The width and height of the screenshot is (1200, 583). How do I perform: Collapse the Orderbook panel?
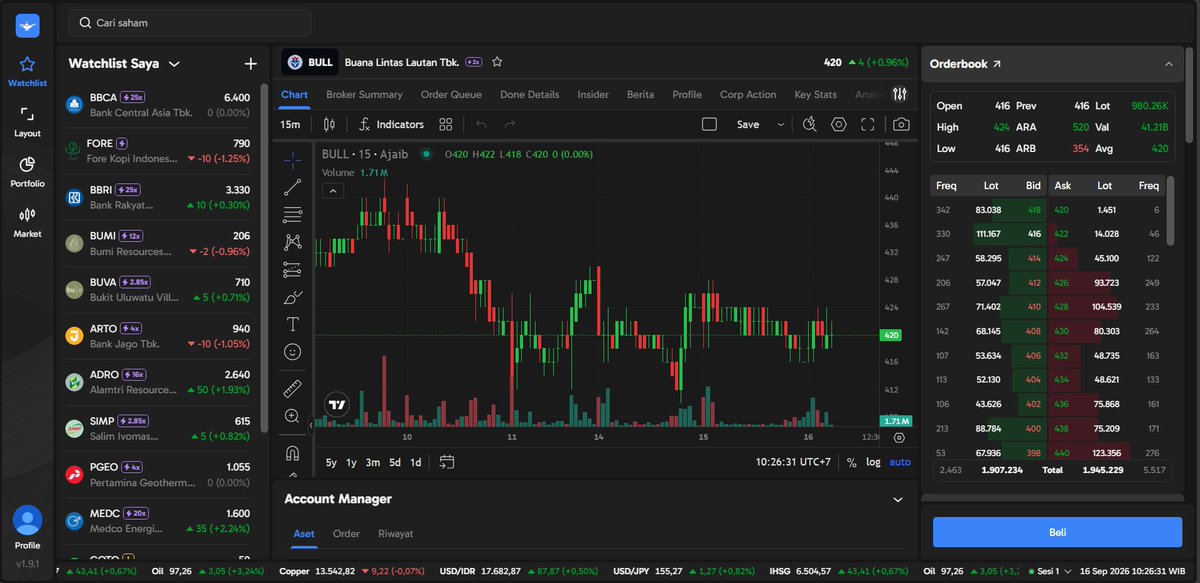[x=1168, y=64]
